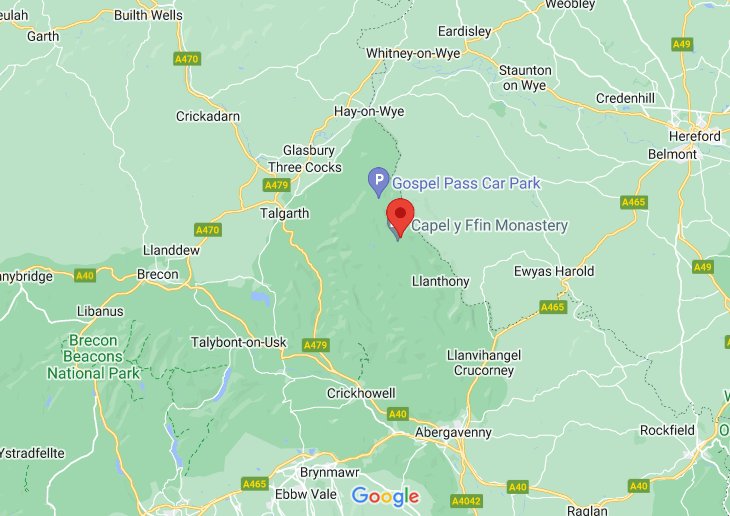Viewport: 730px width, 516px height.
Task: Click the Llanvihangel Crucorney label
Action: [484, 363]
